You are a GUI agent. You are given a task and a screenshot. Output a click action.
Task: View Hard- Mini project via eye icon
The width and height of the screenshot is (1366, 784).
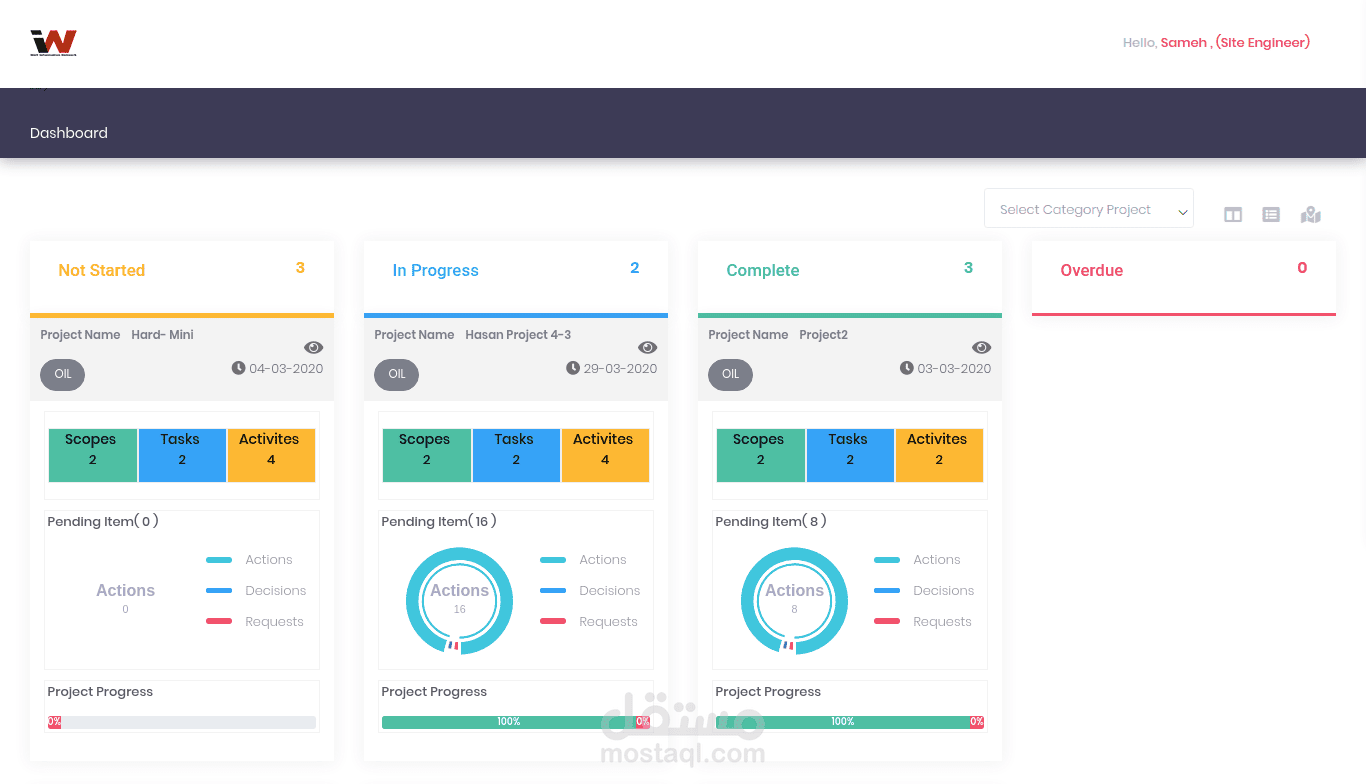point(314,347)
